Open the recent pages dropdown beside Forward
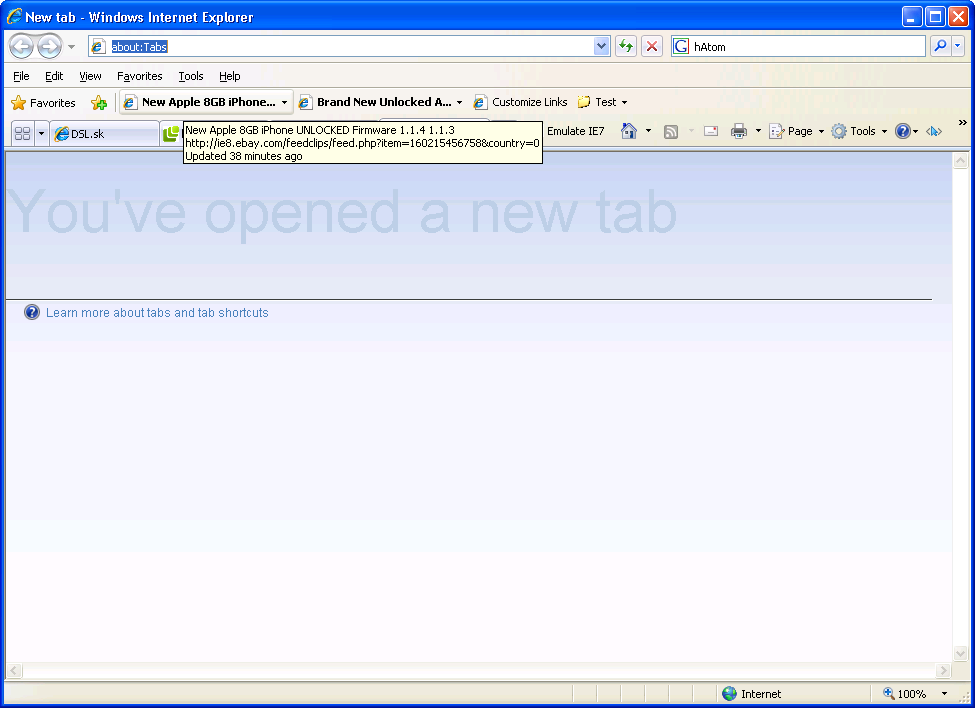Image resolution: width=975 pixels, height=708 pixels. pyautogui.click(x=72, y=47)
